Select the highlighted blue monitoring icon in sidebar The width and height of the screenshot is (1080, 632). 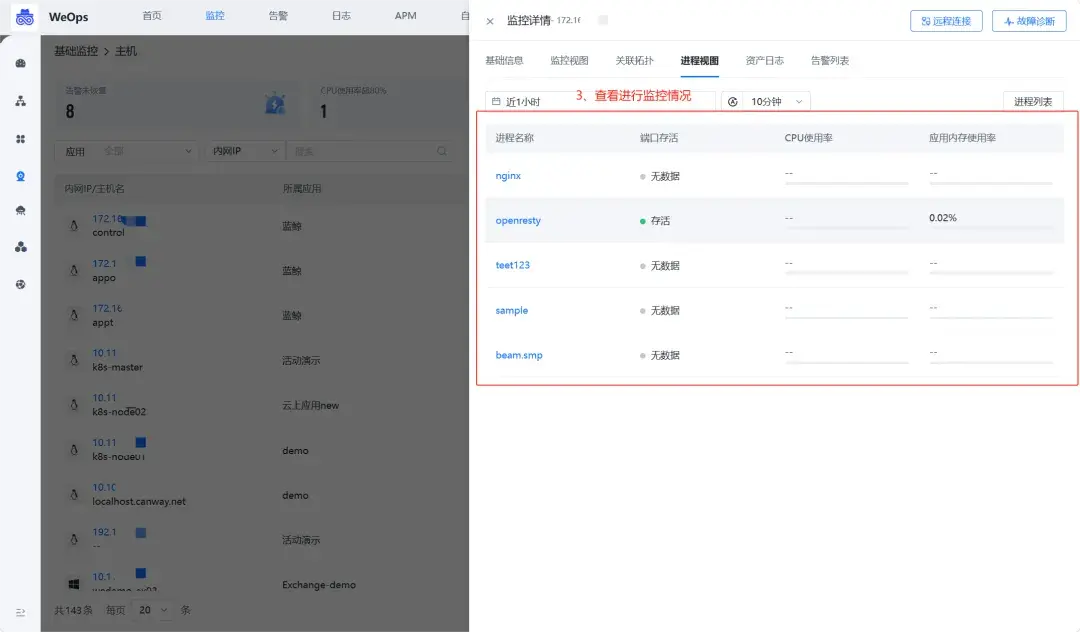click(23, 176)
